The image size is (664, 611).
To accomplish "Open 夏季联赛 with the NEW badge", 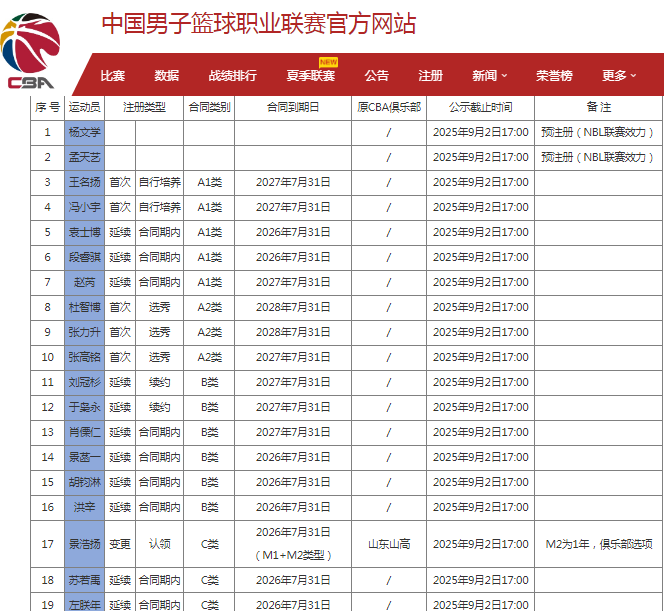I will pos(310,76).
